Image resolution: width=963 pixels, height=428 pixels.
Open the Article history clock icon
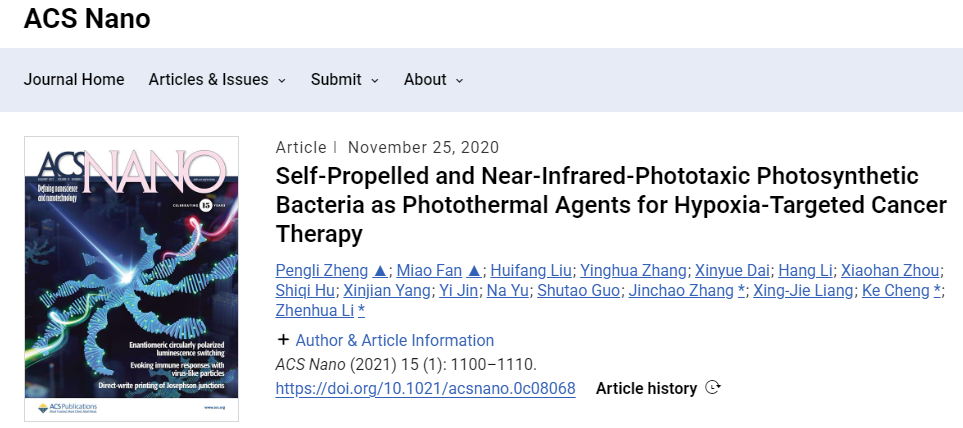(x=712, y=387)
